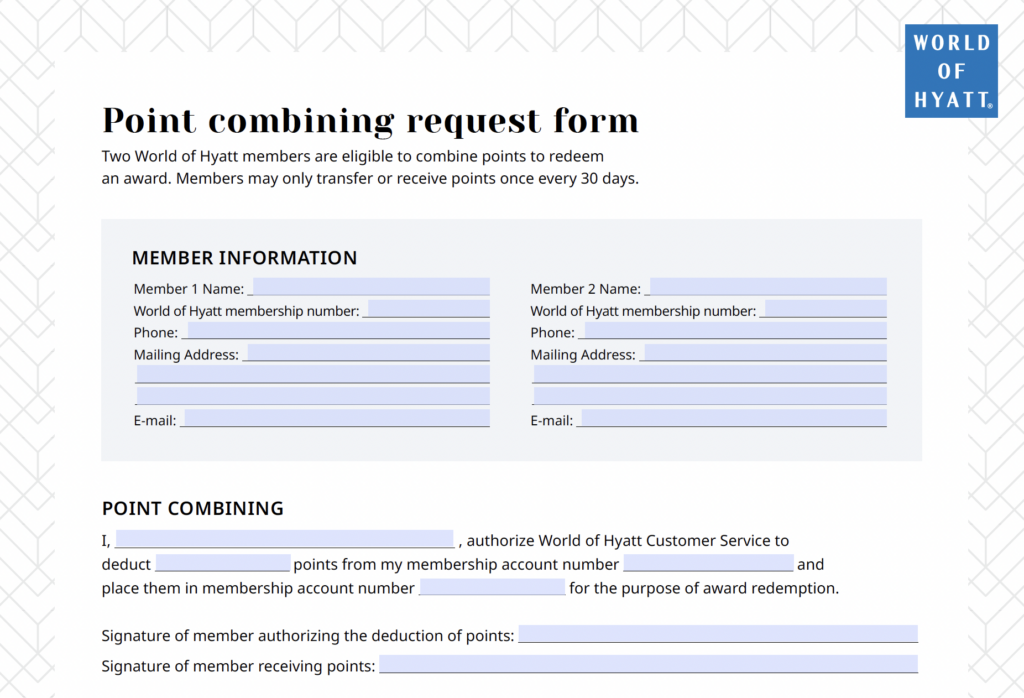Fill in the Member 2 Name field

point(769,287)
